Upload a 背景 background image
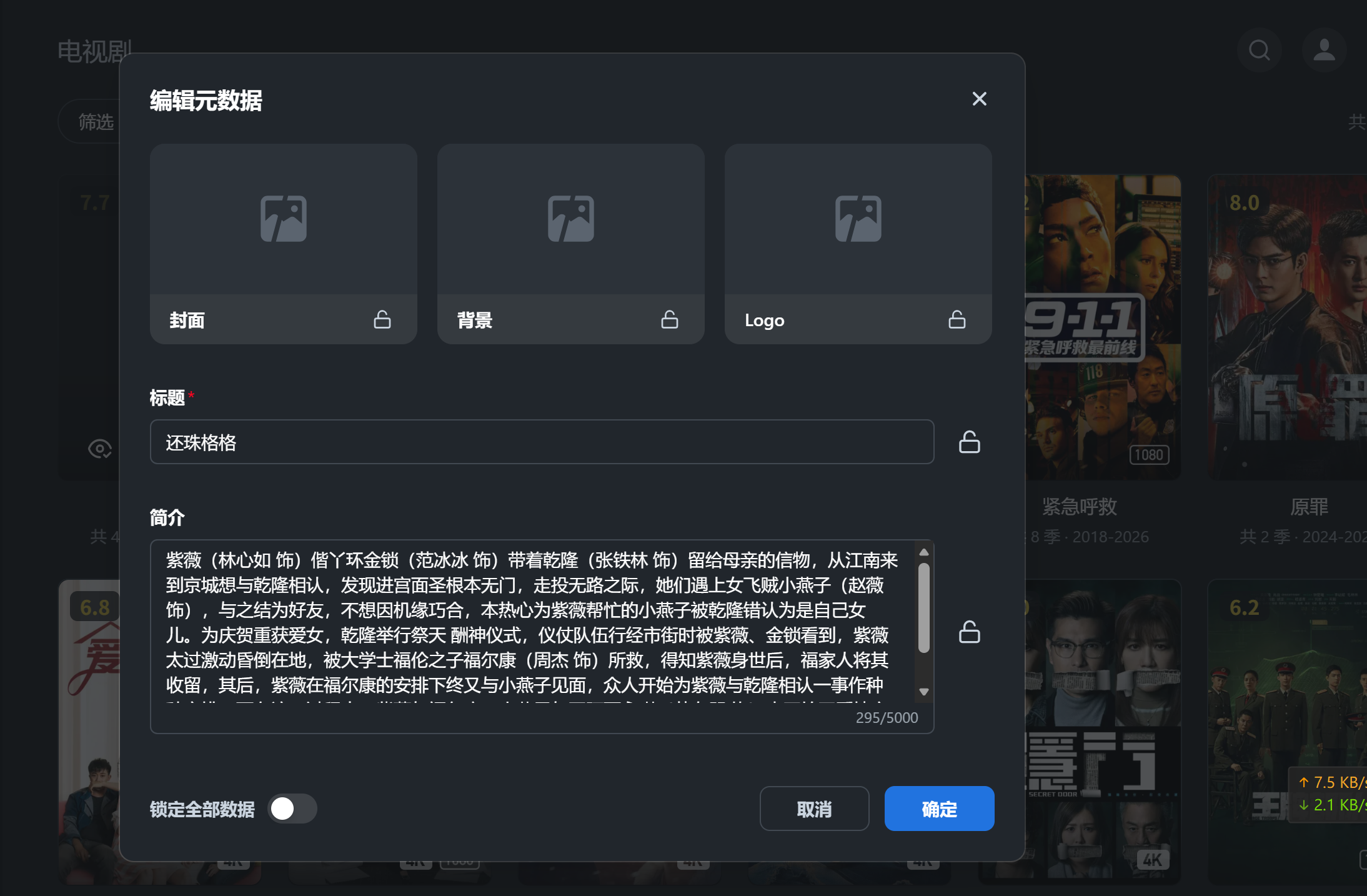 tap(570, 219)
